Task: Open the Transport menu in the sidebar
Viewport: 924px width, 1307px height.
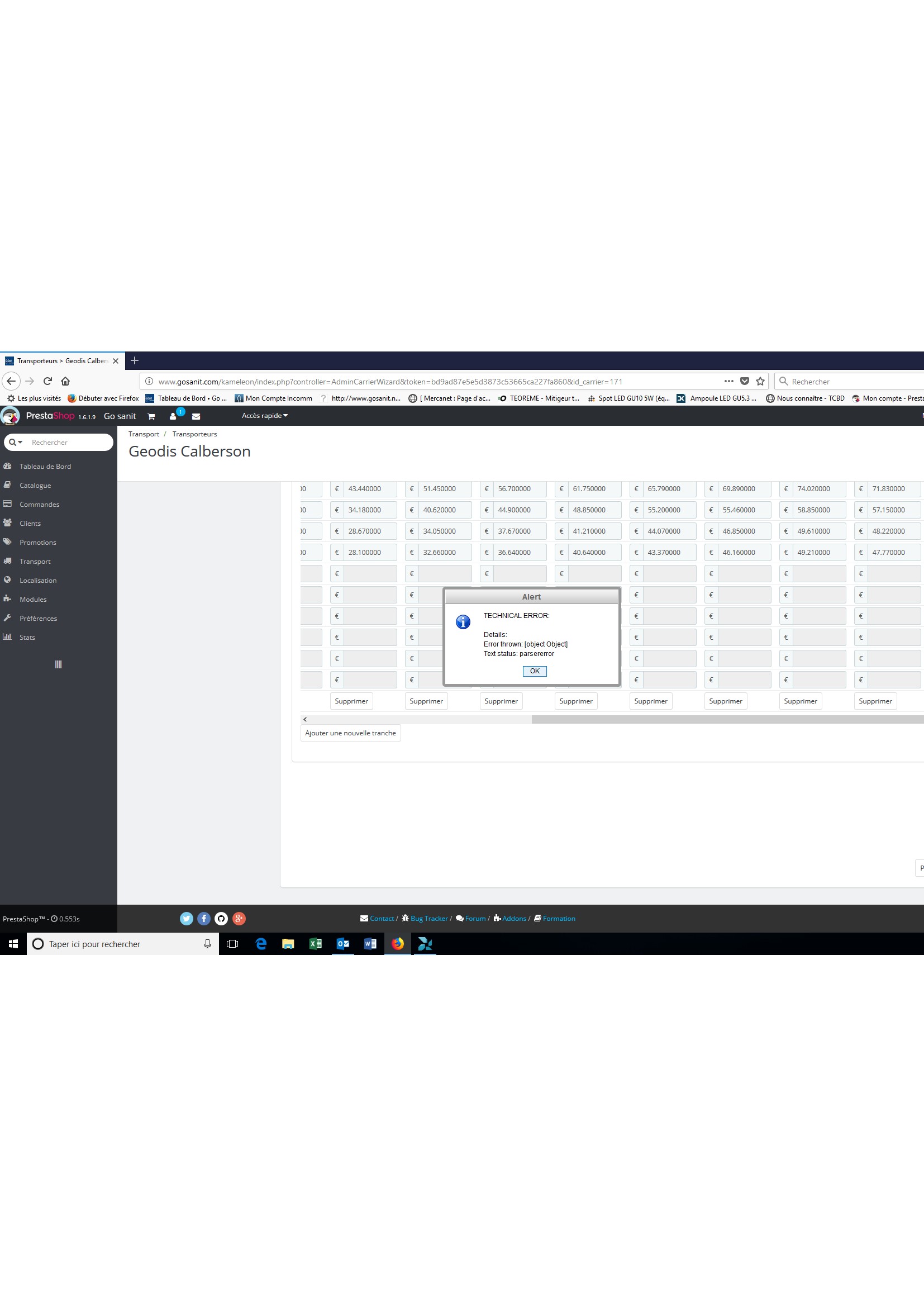Action: click(x=35, y=561)
